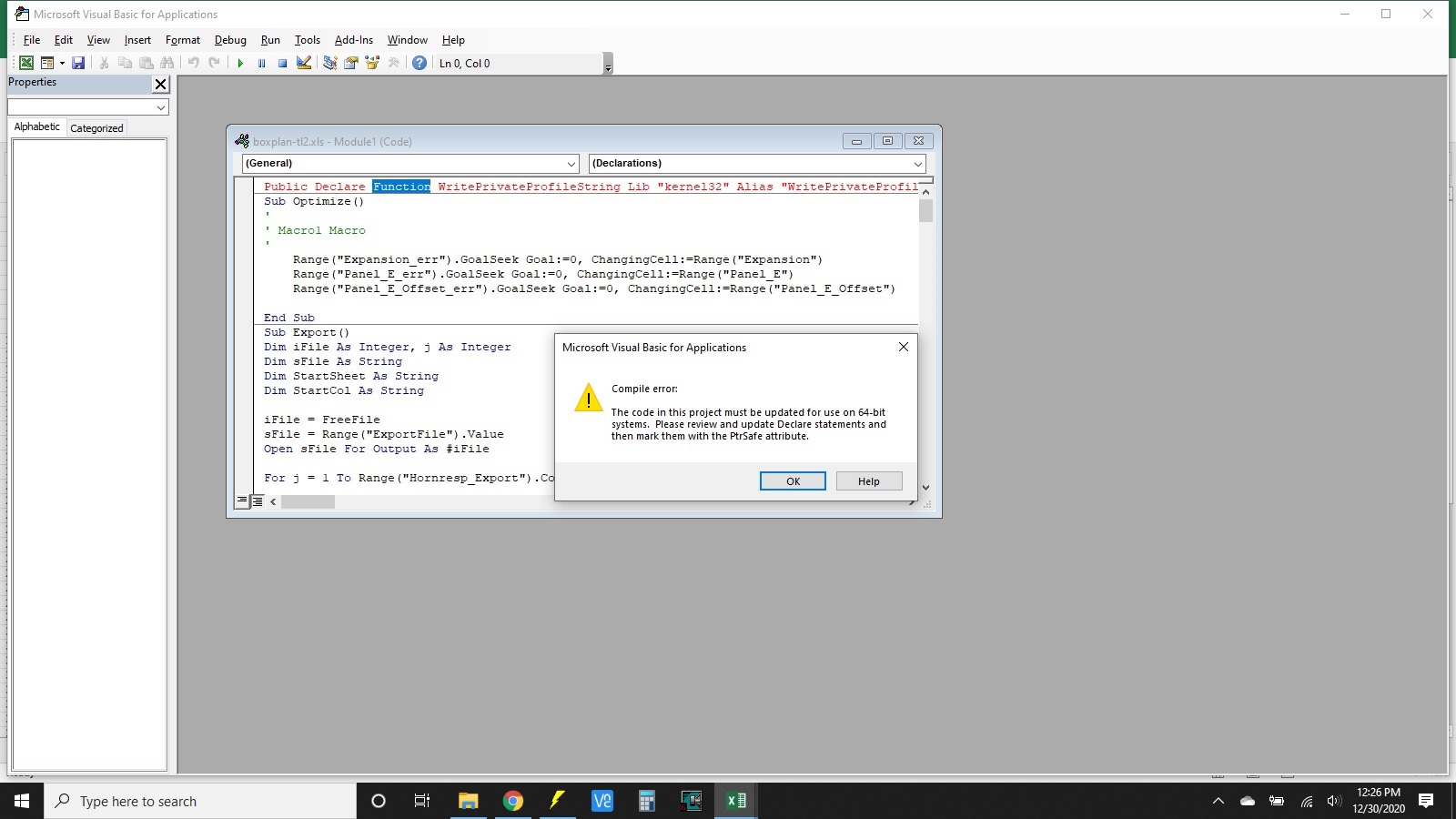Click the highlighted Function keyword in code
This screenshot has height=819, width=1456.
401,187
